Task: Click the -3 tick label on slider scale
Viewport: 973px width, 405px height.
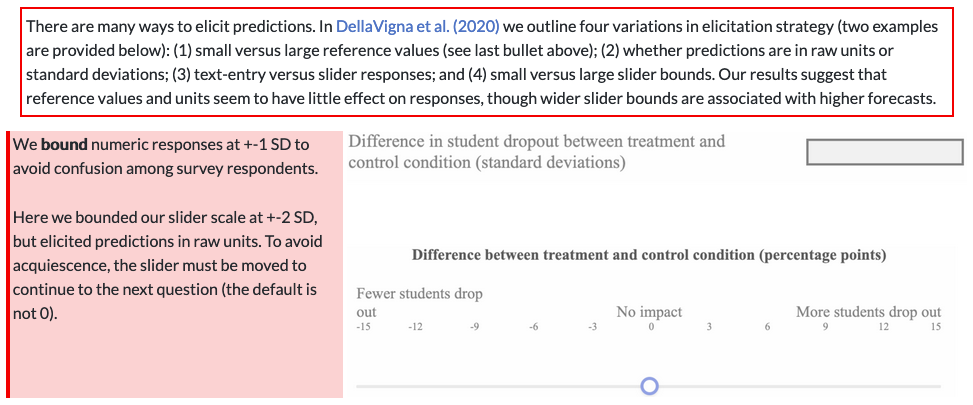Action: pyautogui.click(x=593, y=327)
